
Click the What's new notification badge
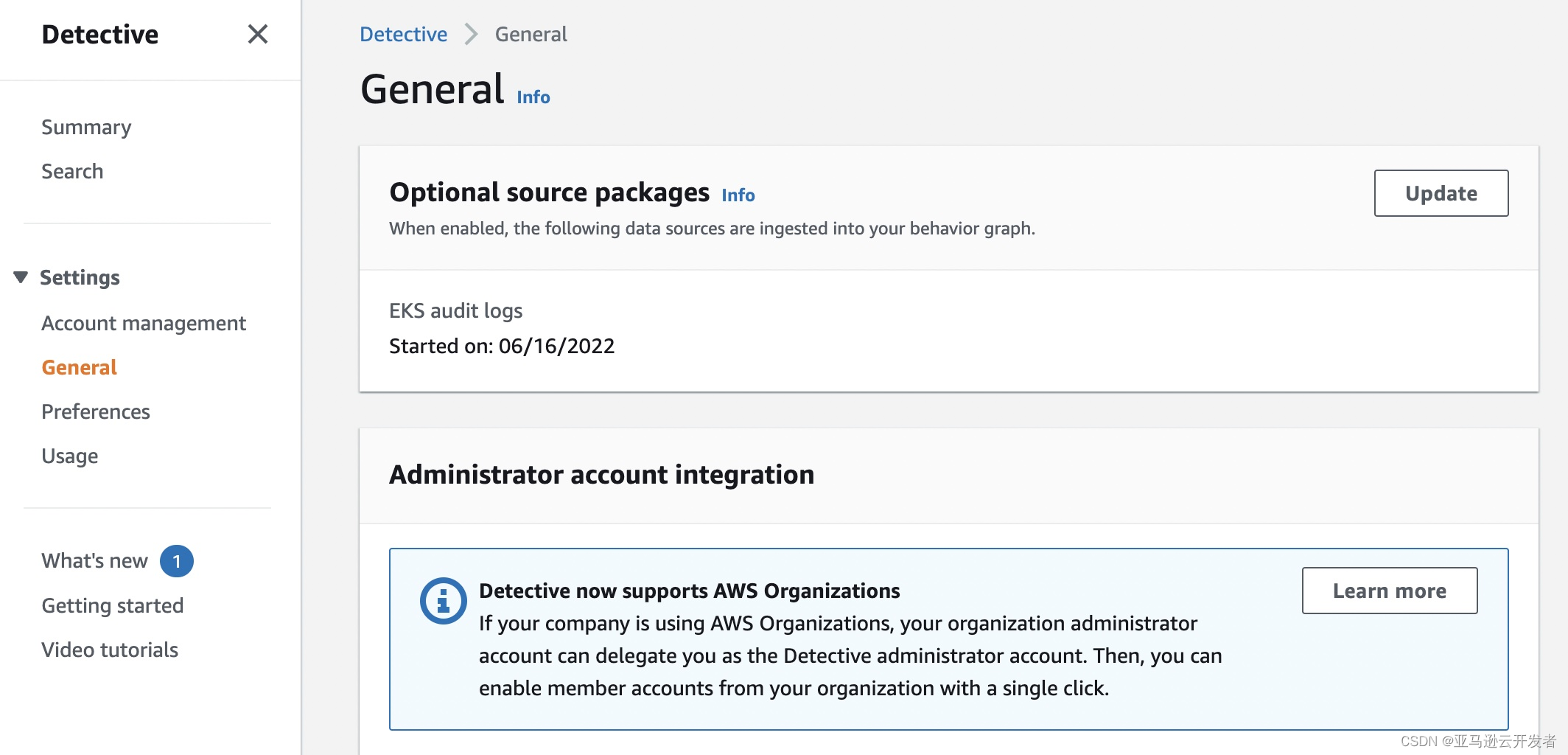(x=177, y=561)
